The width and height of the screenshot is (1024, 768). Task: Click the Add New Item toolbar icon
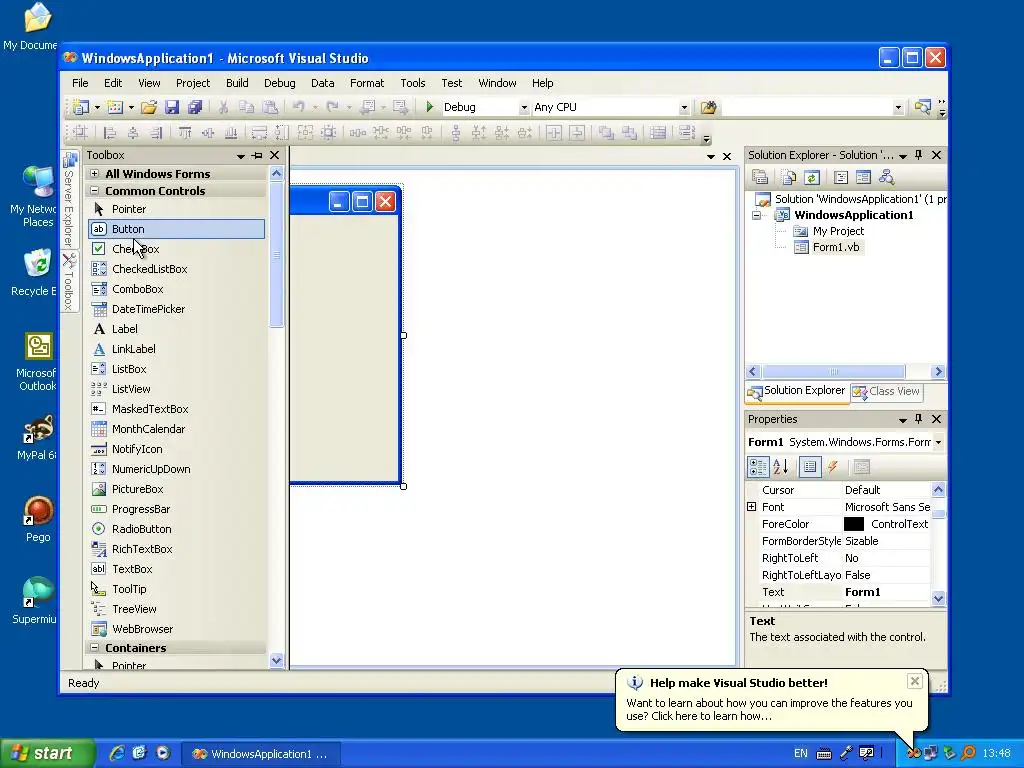[x=115, y=107]
